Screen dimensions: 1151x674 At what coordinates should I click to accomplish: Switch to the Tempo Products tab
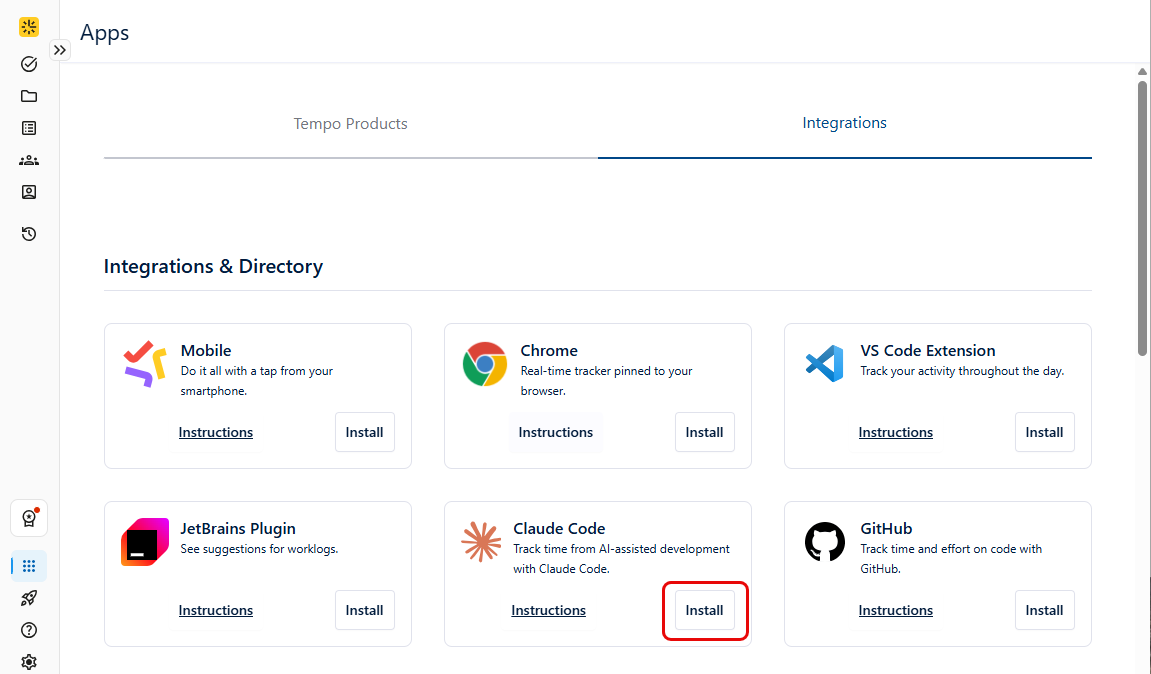click(x=350, y=123)
